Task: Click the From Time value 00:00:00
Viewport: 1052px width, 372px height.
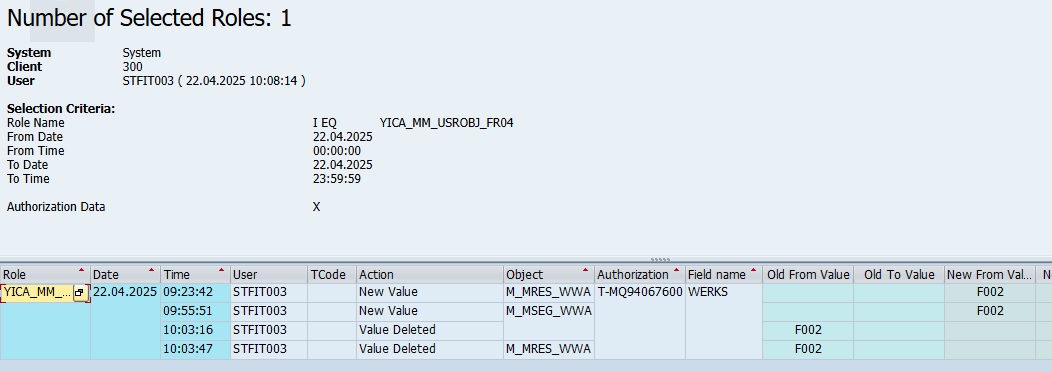Action: click(337, 151)
